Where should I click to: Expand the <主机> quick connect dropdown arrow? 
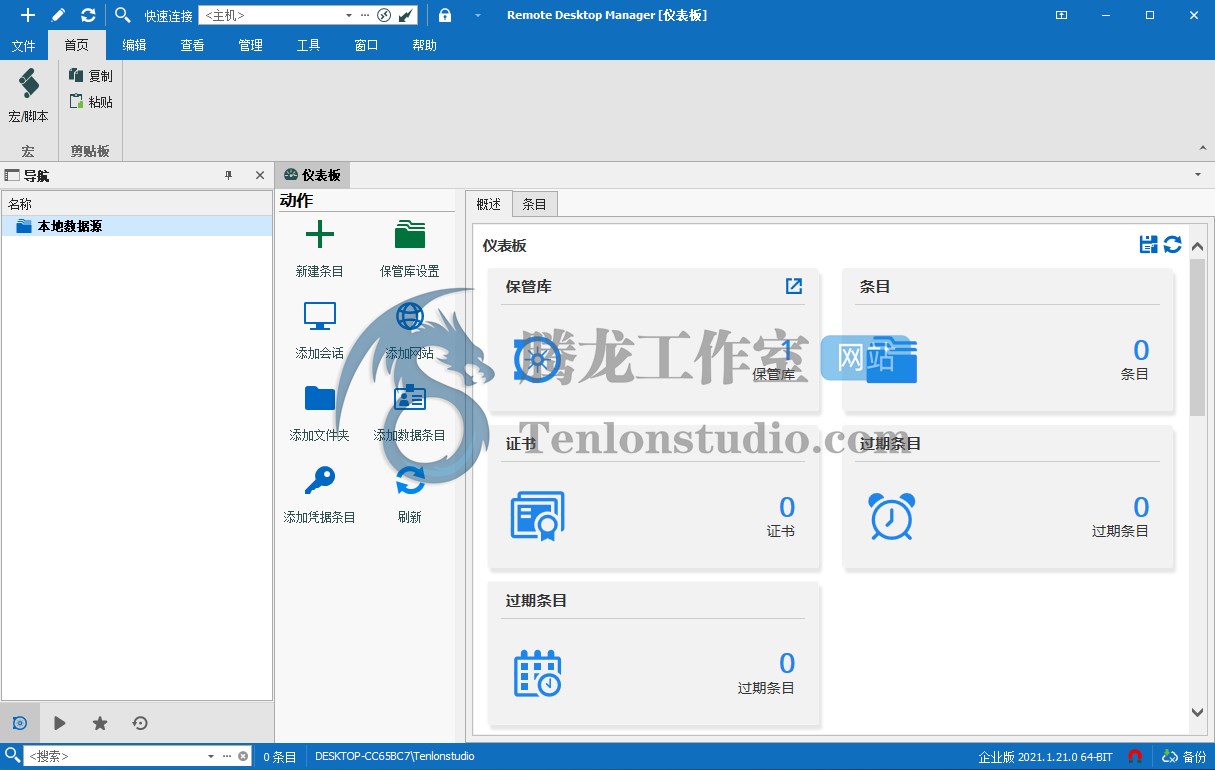[x=349, y=15]
